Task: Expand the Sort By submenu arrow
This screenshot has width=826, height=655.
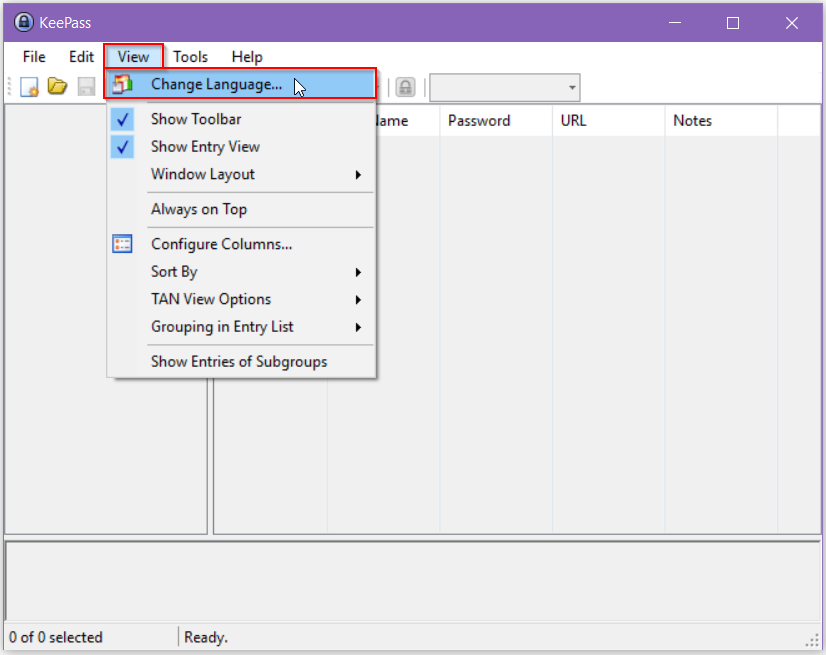Action: (358, 272)
